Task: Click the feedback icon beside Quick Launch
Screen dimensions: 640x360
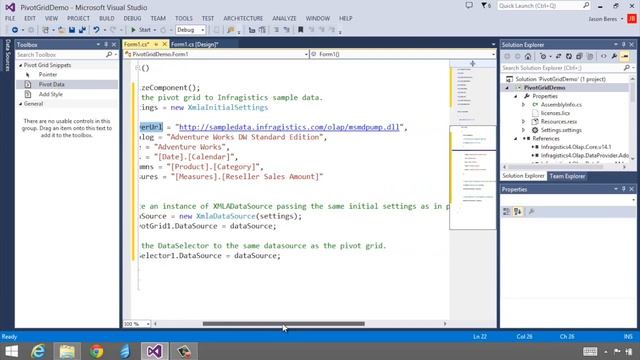Action: pos(469,6)
